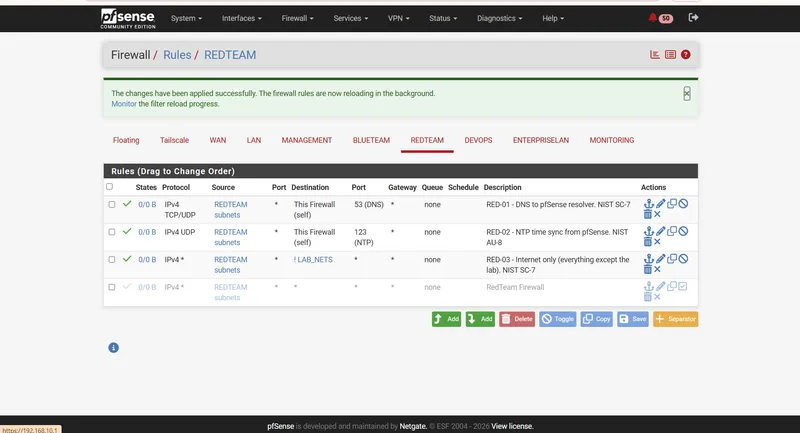Click the anchor icon on the RED-01 rule
This screenshot has width=800, height=433.
point(648,203)
